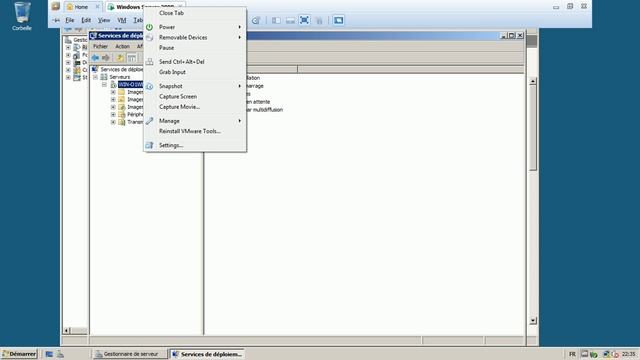
Task: Open the Fichier menu in Services de déploiement
Action: (x=100, y=47)
